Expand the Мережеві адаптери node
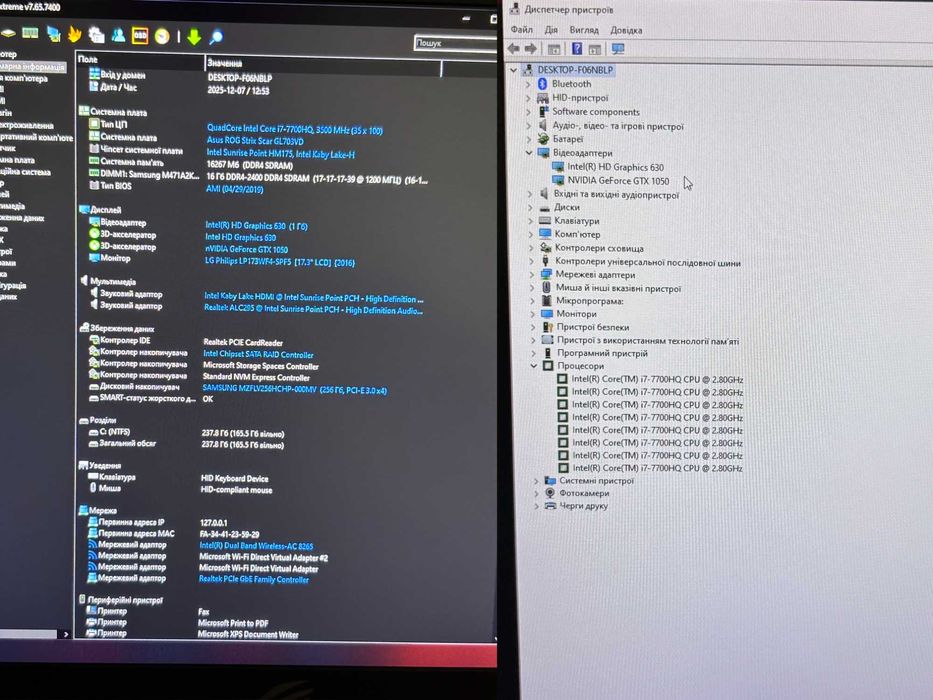 click(531, 275)
